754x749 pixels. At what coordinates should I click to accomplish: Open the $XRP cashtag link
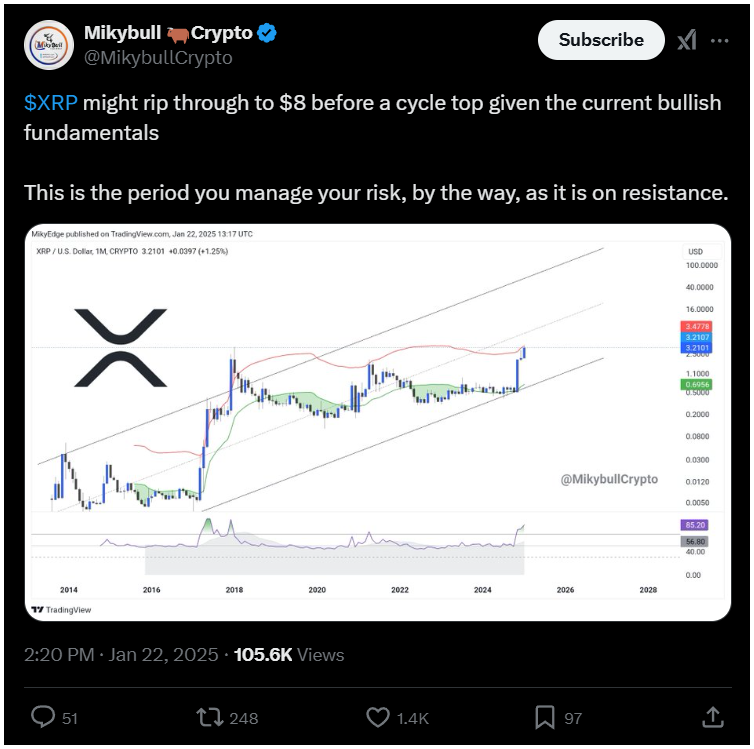point(50,102)
